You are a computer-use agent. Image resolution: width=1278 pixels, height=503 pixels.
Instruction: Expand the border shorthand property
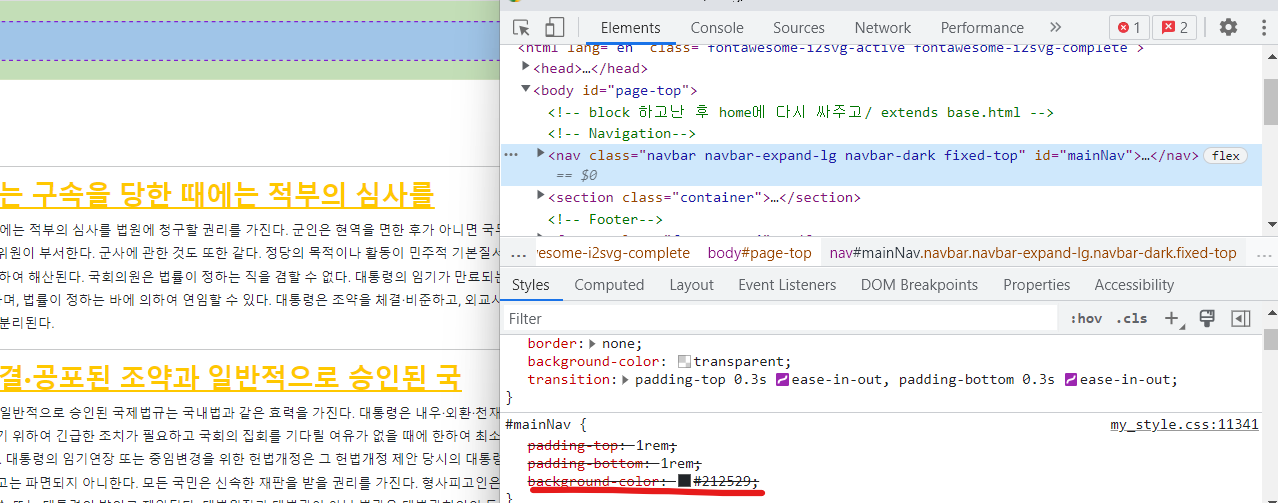(593, 343)
